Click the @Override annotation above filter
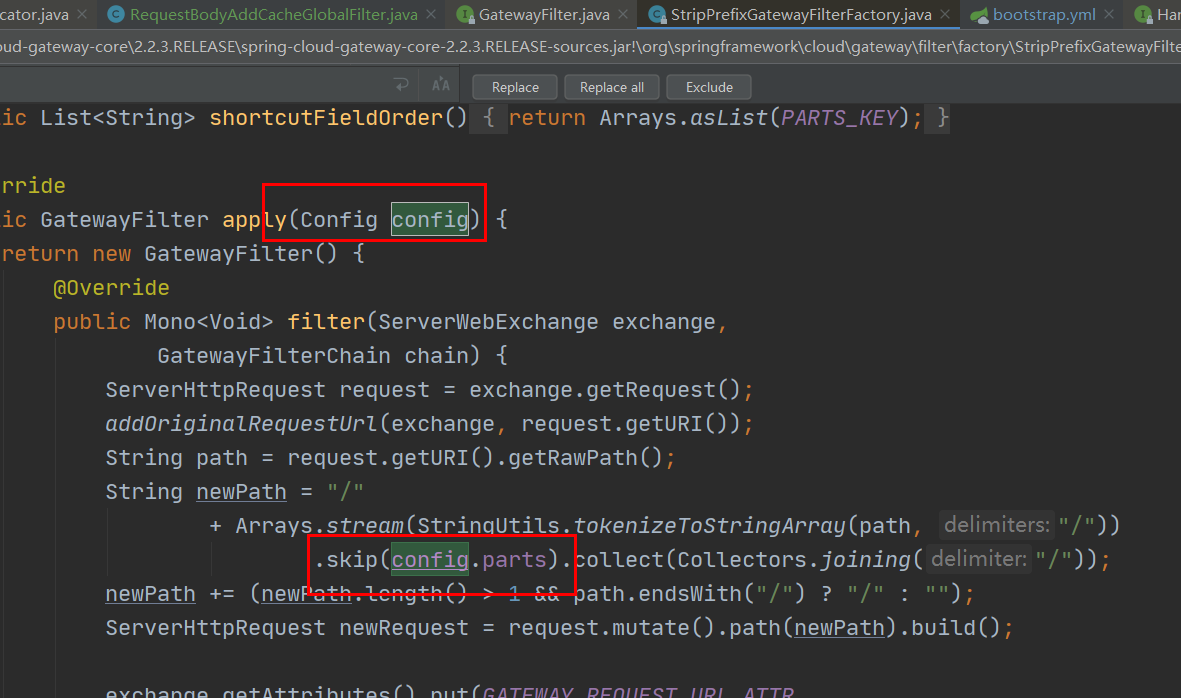Screen dimensions: 1181x698 click(111, 288)
